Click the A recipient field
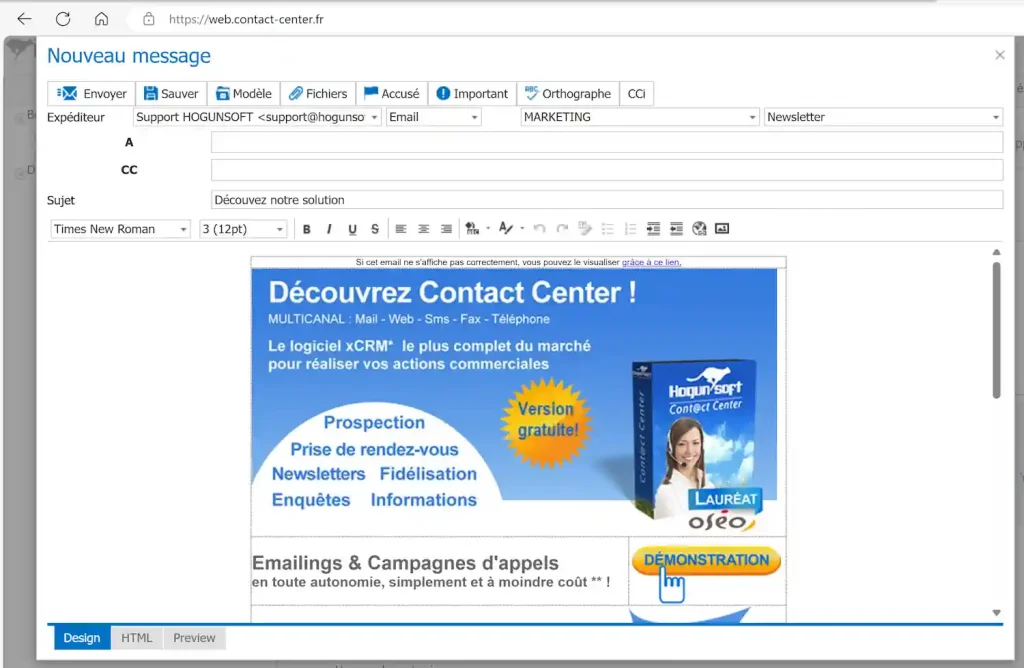The height and width of the screenshot is (668, 1024). point(607,142)
